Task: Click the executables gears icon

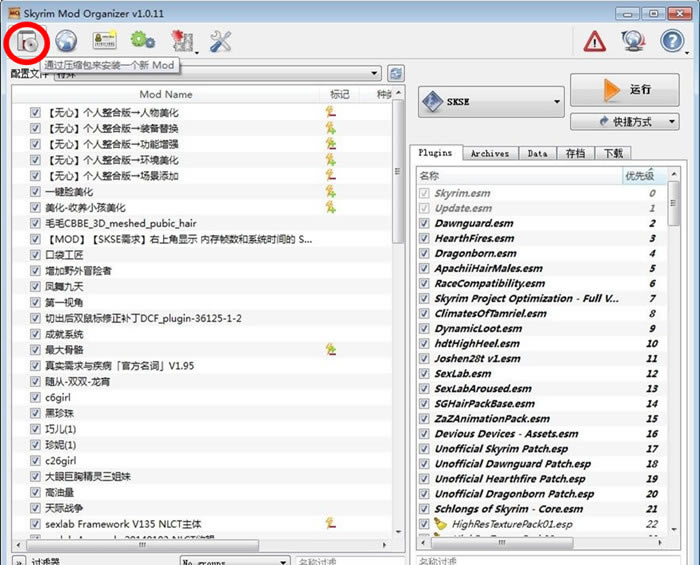Action: tap(143, 41)
